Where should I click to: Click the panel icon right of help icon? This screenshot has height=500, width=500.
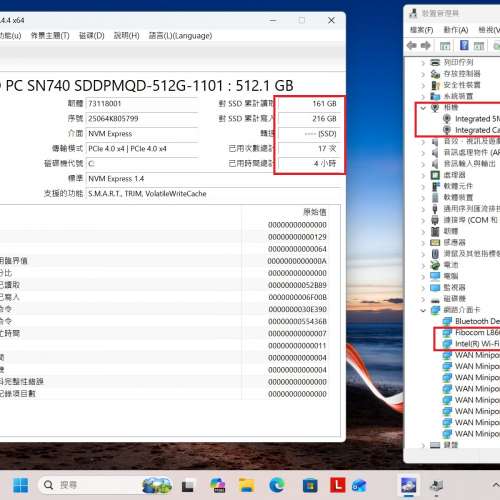[x=479, y=46]
